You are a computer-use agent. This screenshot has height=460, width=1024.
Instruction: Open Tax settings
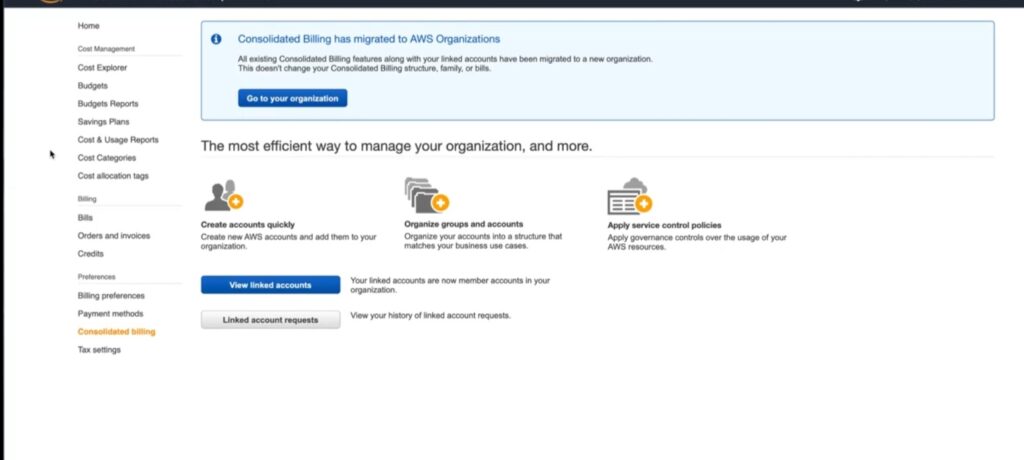[x=99, y=350]
